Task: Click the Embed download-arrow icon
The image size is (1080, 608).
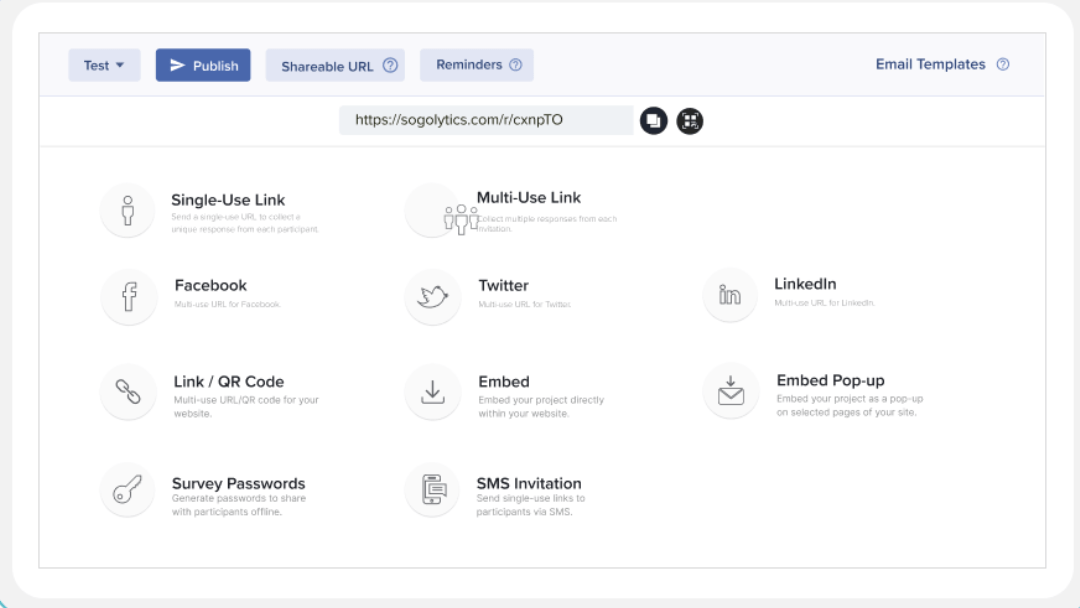Action: point(433,392)
